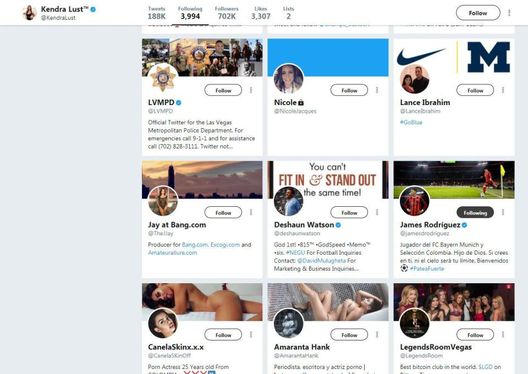Open three-dot menu beside header Follow button
Image resolution: width=528 pixels, height=374 pixels.
click(x=509, y=13)
